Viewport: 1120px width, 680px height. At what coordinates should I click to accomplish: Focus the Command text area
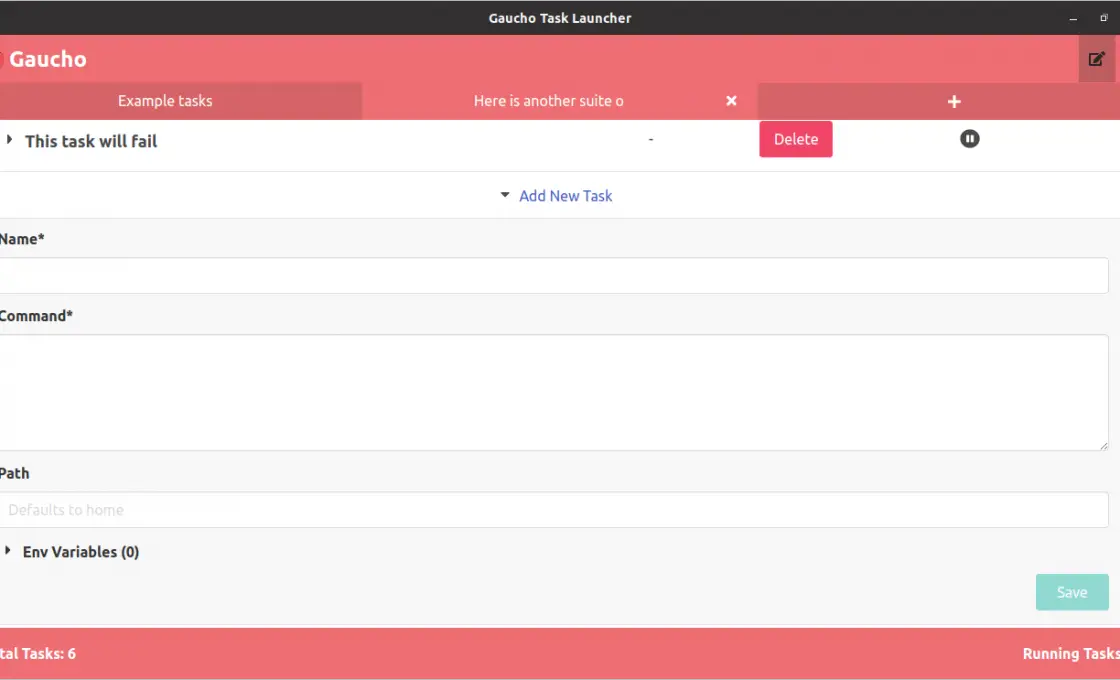click(x=554, y=392)
